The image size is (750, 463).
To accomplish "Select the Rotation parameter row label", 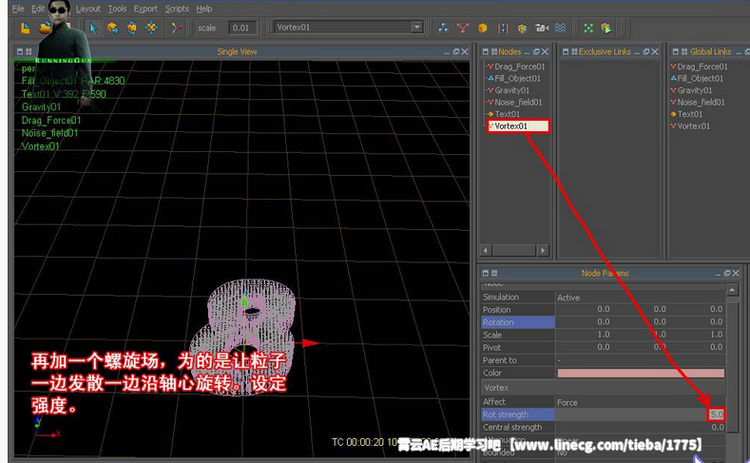I will click(x=518, y=322).
